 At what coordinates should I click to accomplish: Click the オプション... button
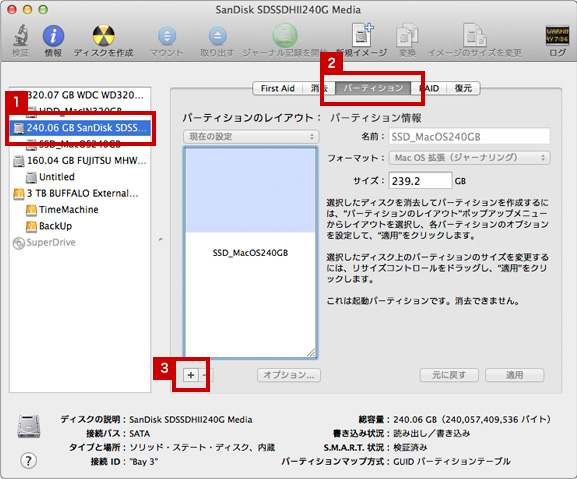pyautogui.click(x=289, y=375)
